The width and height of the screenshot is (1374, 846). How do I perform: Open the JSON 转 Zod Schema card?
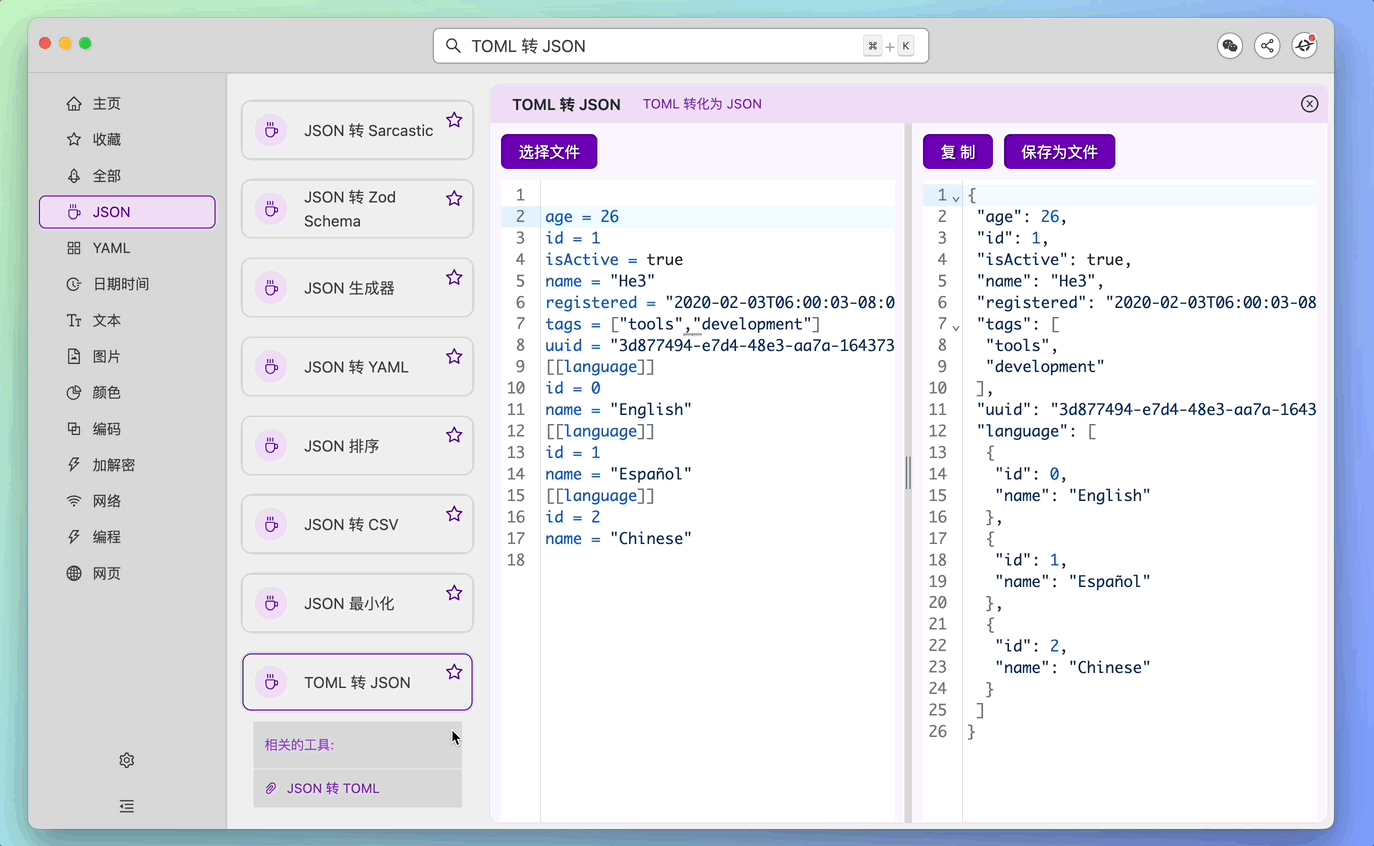(357, 209)
